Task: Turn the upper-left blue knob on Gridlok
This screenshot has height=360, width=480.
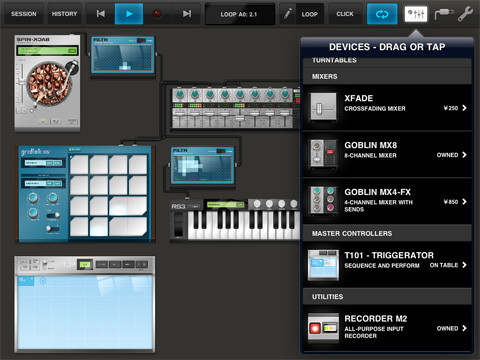Action: [x=33, y=198]
